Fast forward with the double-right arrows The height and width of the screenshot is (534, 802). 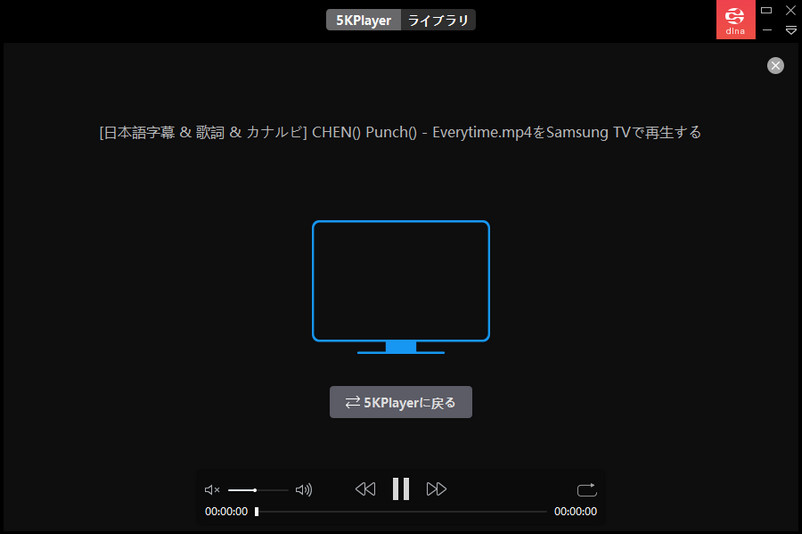[436, 489]
